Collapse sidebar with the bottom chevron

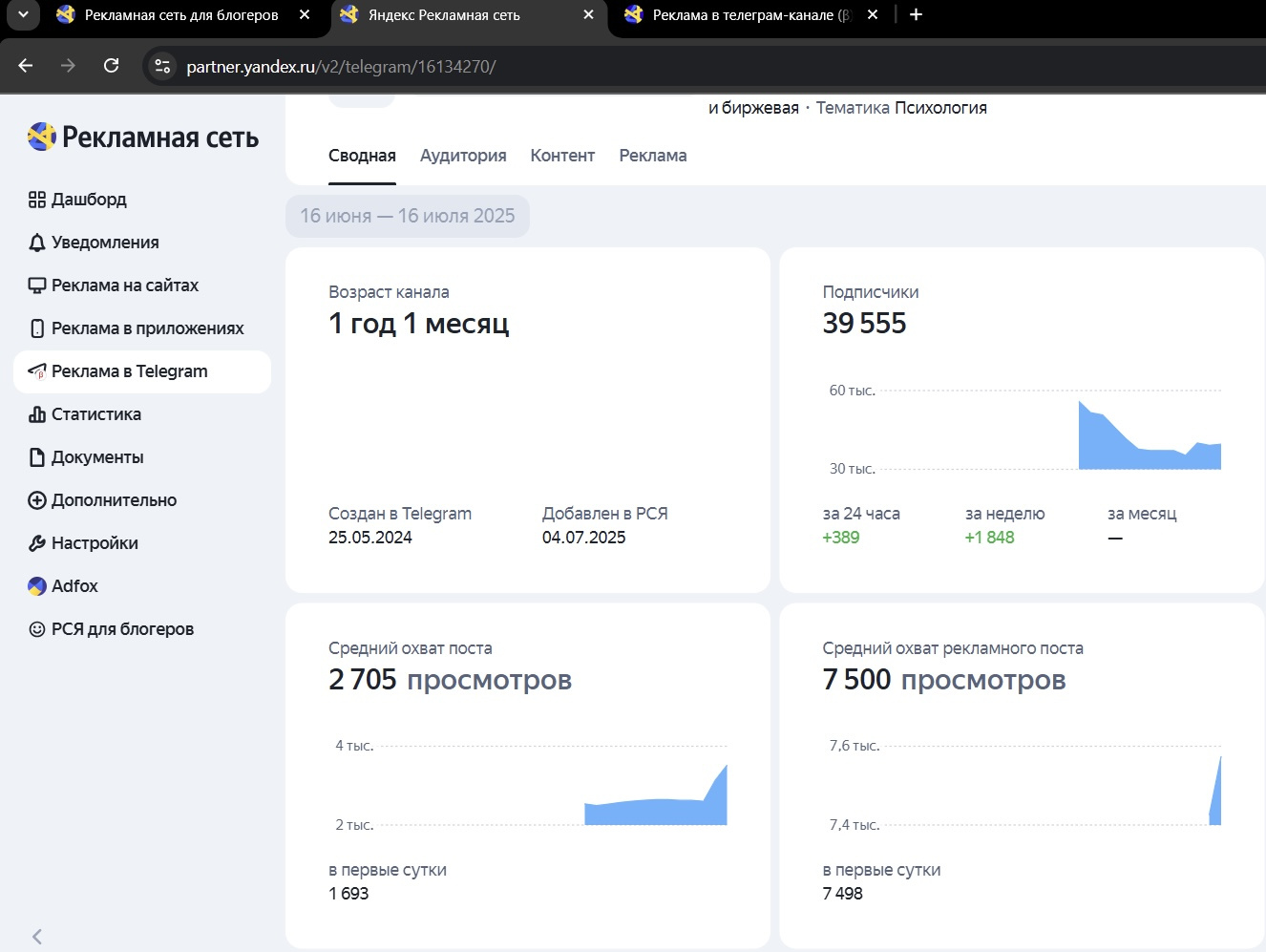click(37, 936)
